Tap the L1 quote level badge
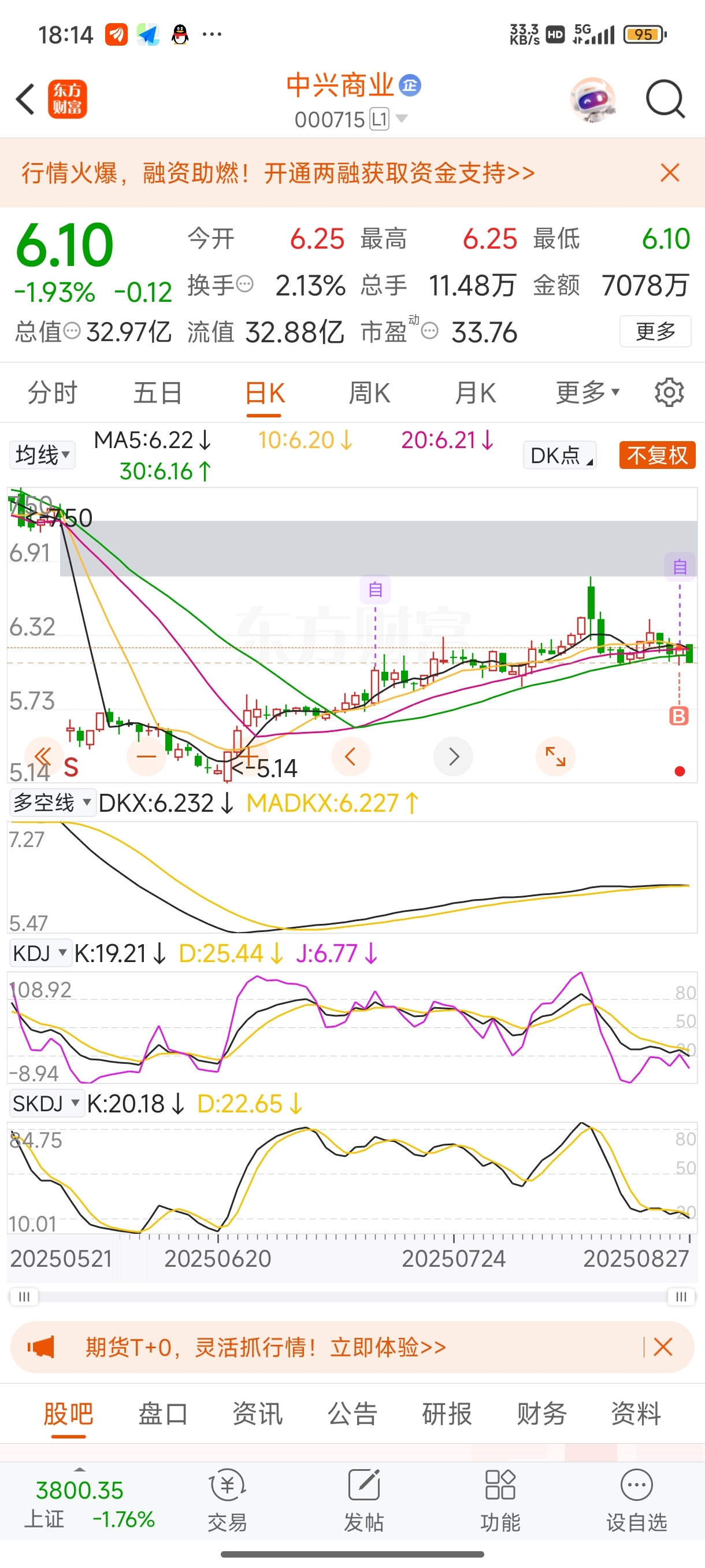Image resolution: width=705 pixels, height=1568 pixels. 380,119
